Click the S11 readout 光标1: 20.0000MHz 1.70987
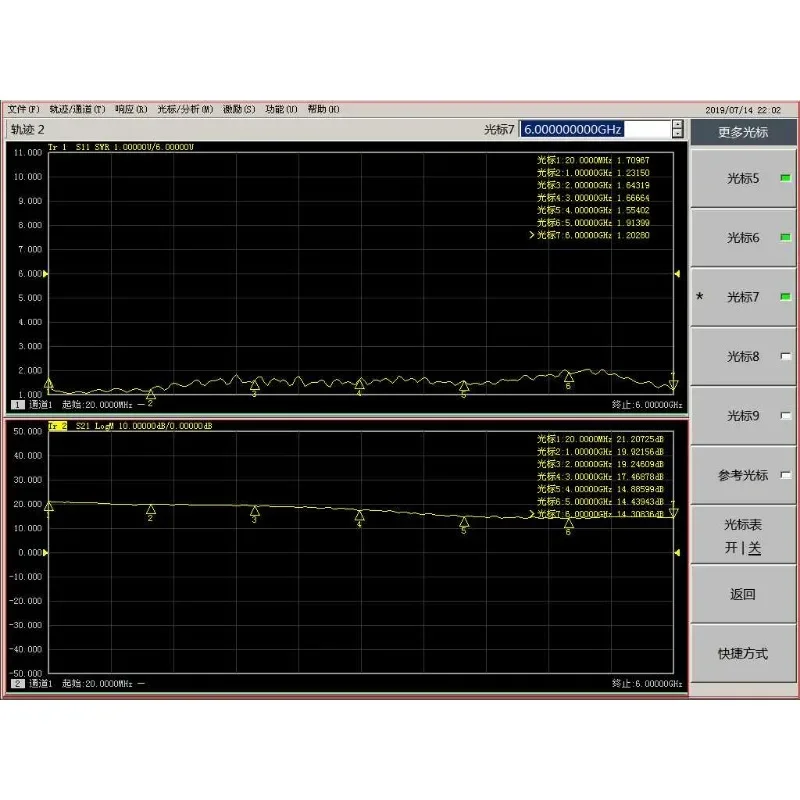 (x=593, y=160)
